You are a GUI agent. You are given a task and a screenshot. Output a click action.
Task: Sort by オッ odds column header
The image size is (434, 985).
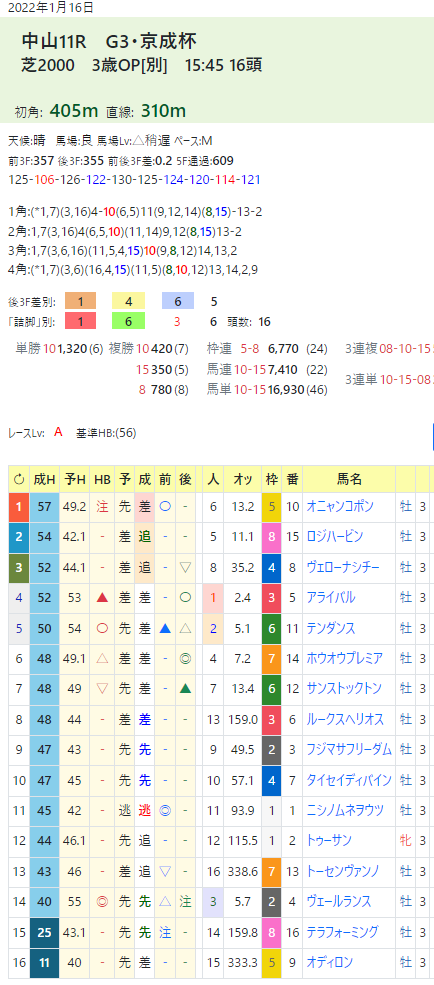242,479
